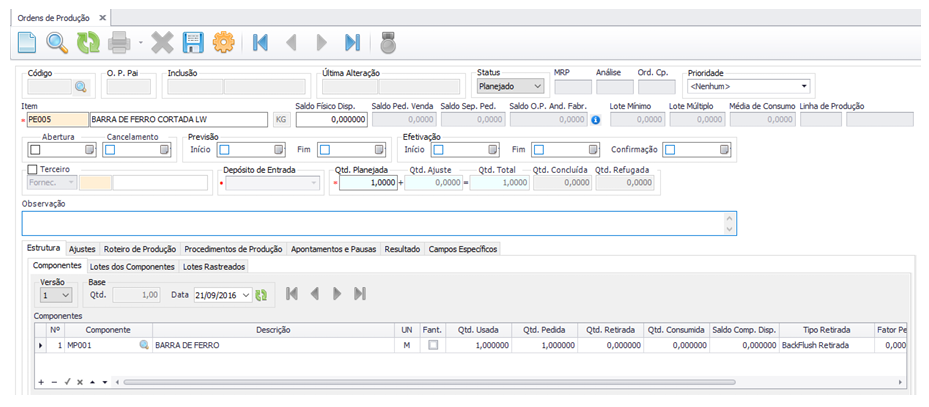This screenshot has height=407, width=929.
Task: Click the lookup icon in Código field
Action: click(81, 88)
